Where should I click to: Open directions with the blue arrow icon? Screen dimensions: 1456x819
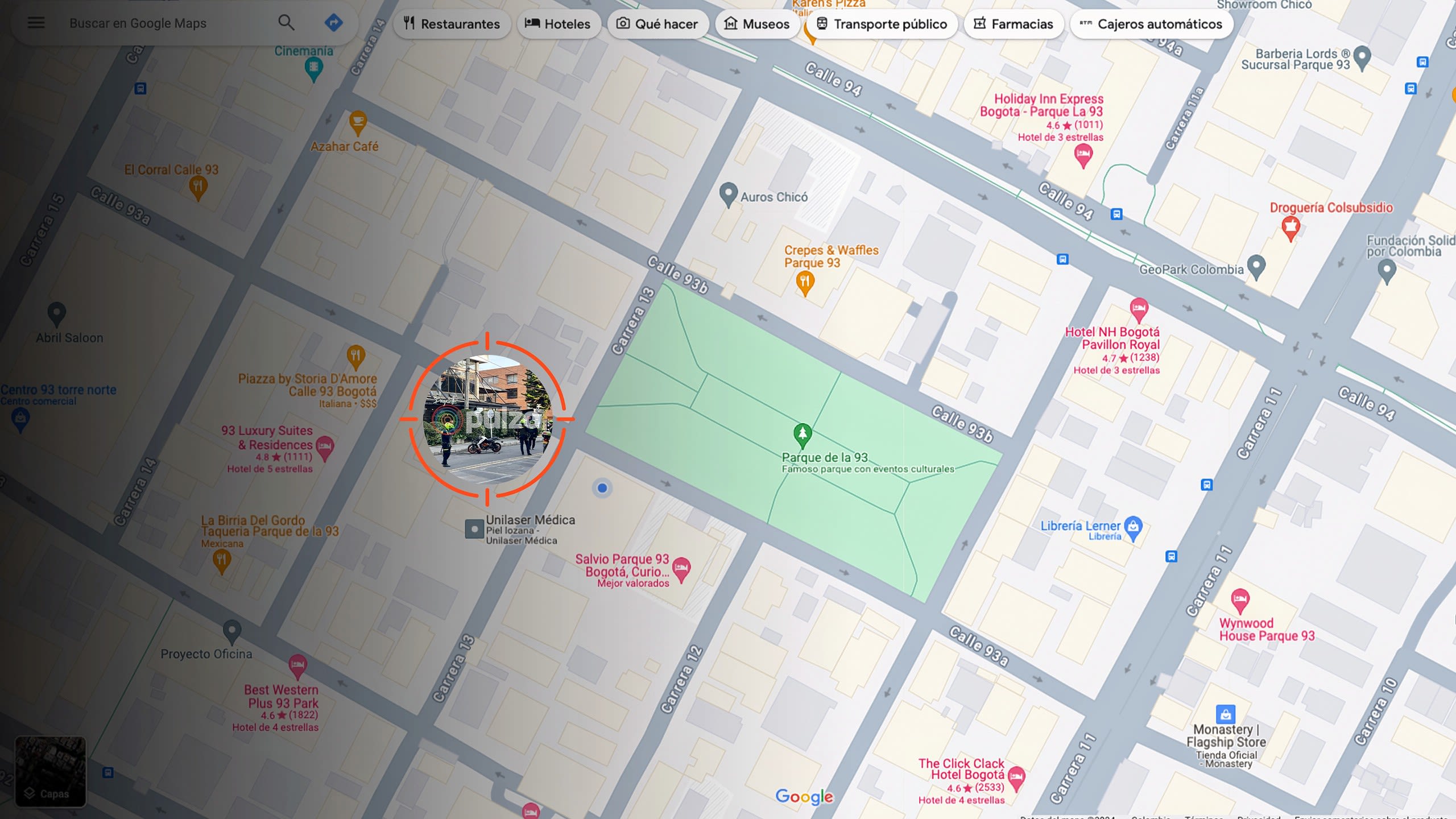tap(334, 23)
